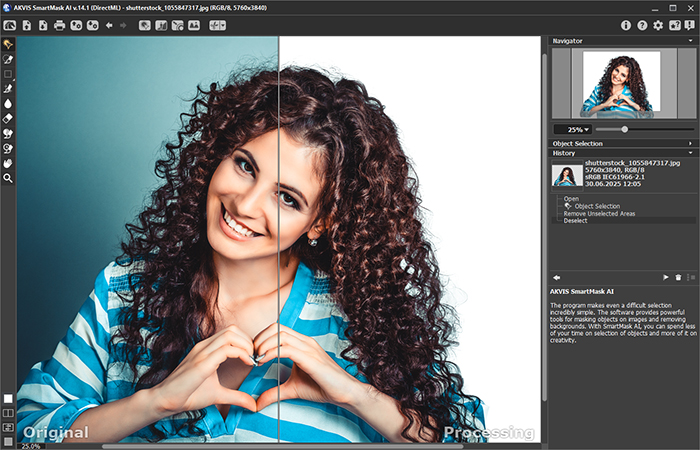This screenshot has height=450, width=700.
Task: Open the preferences gear icon
Action: pyautogui.click(x=658, y=25)
